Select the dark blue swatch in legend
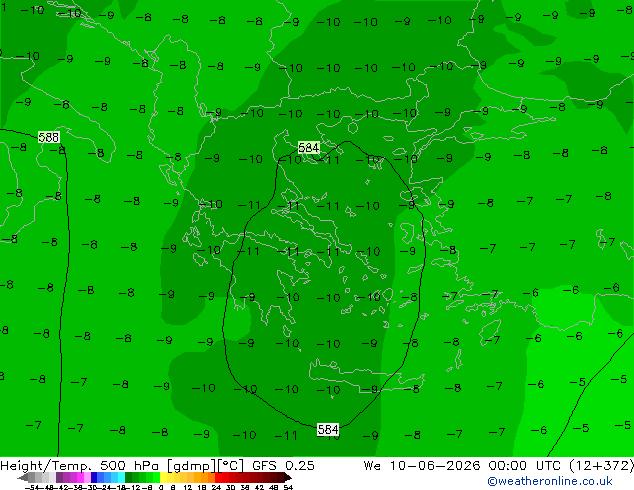This screenshot has width=634, height=490. [x=94, y=477]
